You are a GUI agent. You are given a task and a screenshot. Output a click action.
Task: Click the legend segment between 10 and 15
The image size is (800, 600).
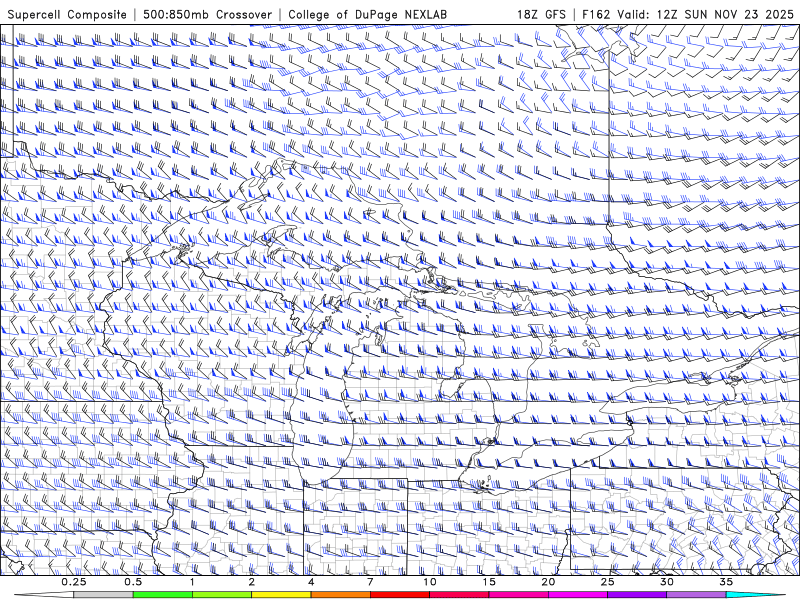click(459, 595)
